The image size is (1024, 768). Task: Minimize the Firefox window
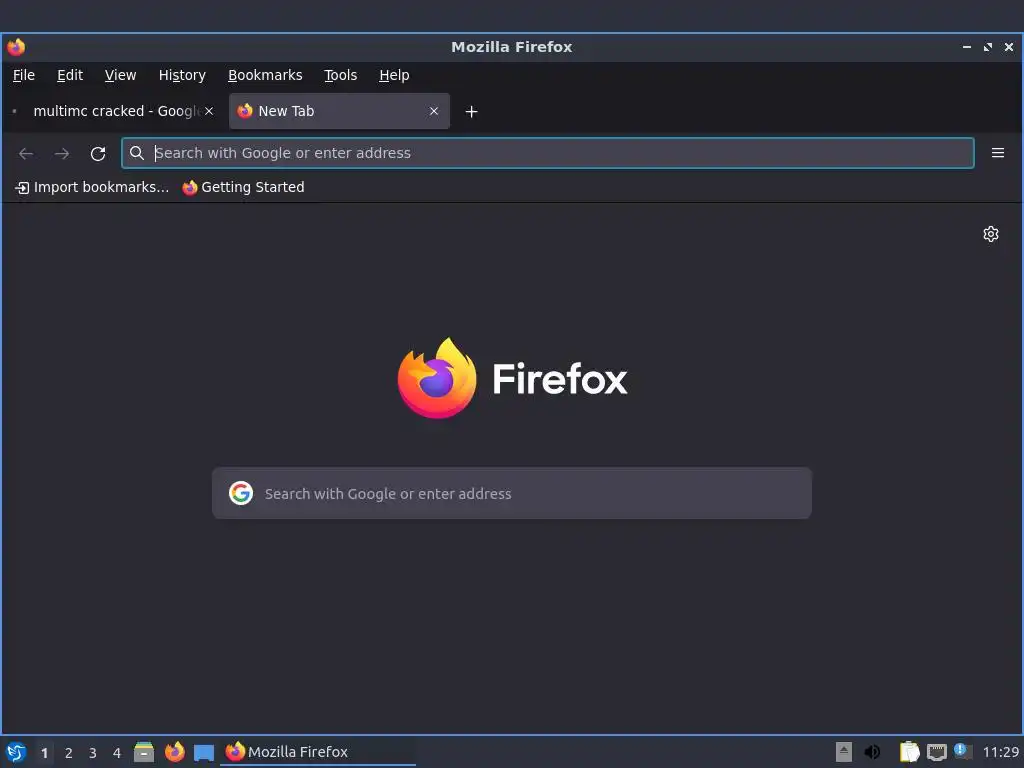pyautogui.click(x=967, y=47)
